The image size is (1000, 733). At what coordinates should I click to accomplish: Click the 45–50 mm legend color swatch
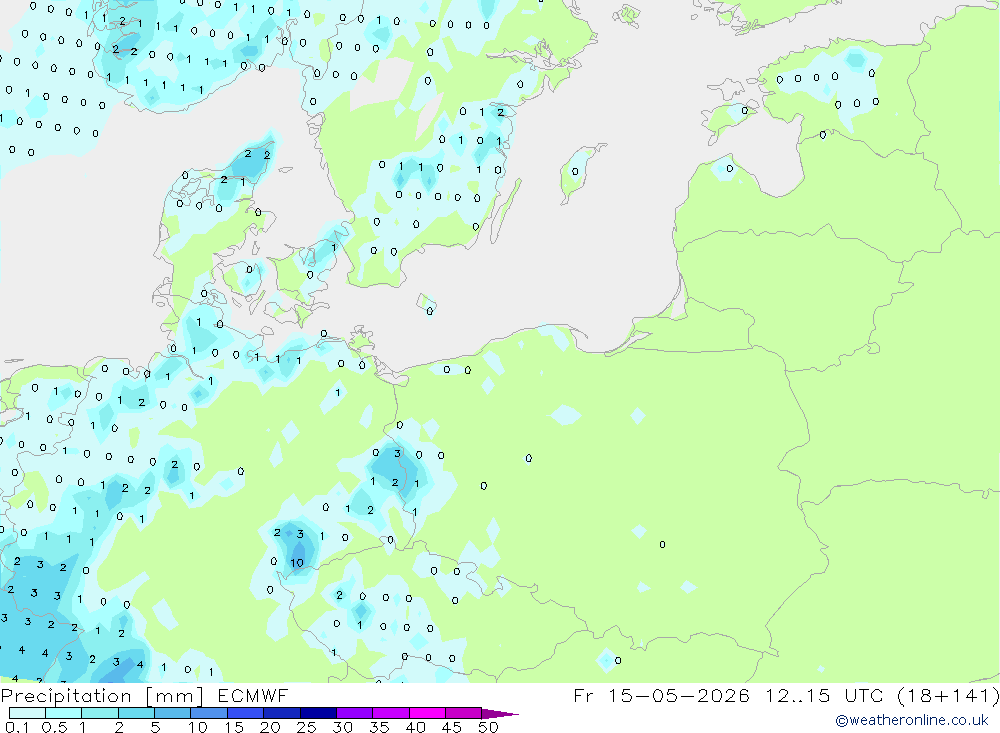coord(464,713)
